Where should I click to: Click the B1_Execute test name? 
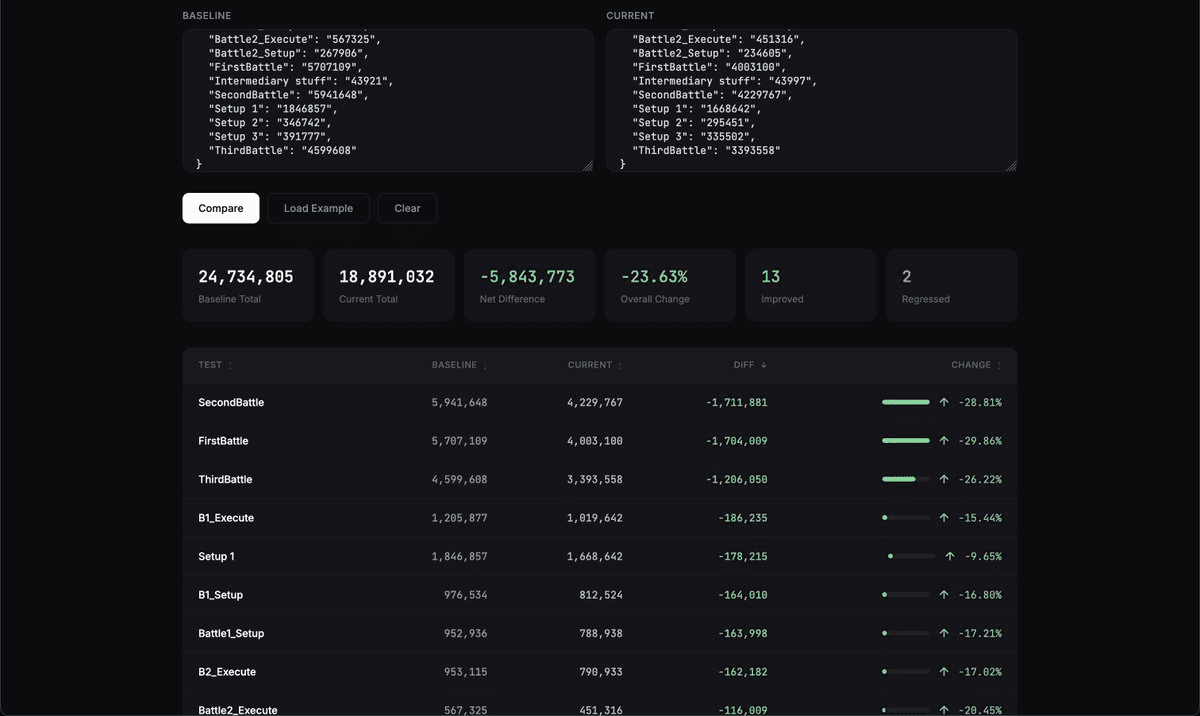(x=226, y=518)
